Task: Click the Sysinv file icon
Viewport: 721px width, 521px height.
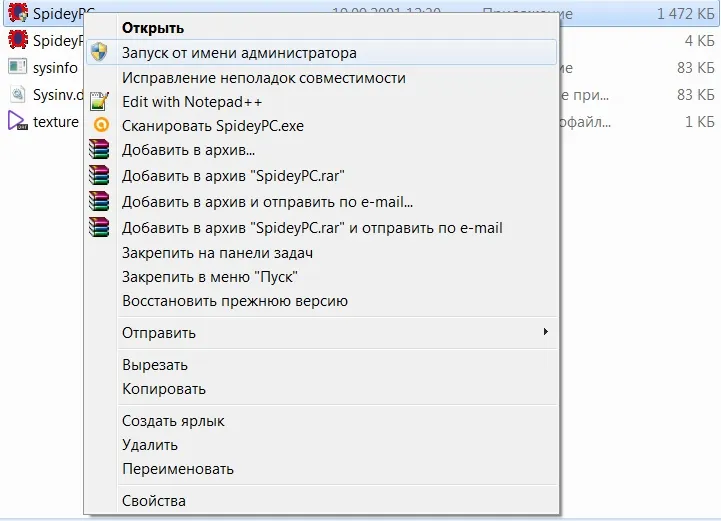Action: point(17,94)
